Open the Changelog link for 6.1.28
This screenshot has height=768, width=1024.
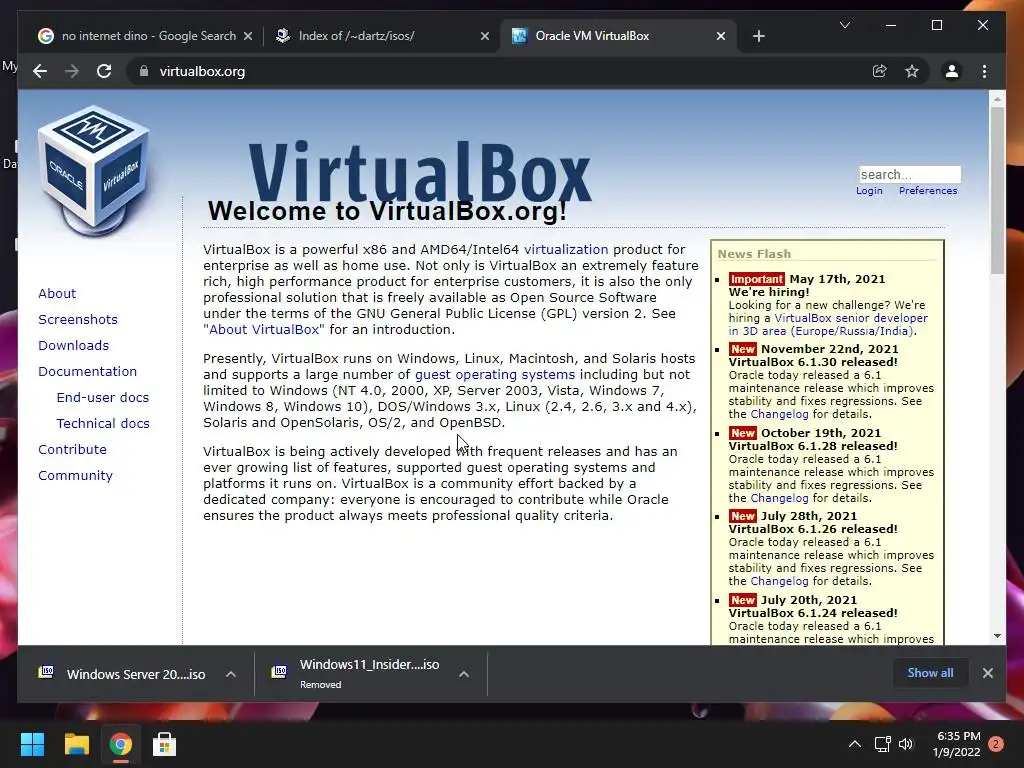click(x=779, y=498)
